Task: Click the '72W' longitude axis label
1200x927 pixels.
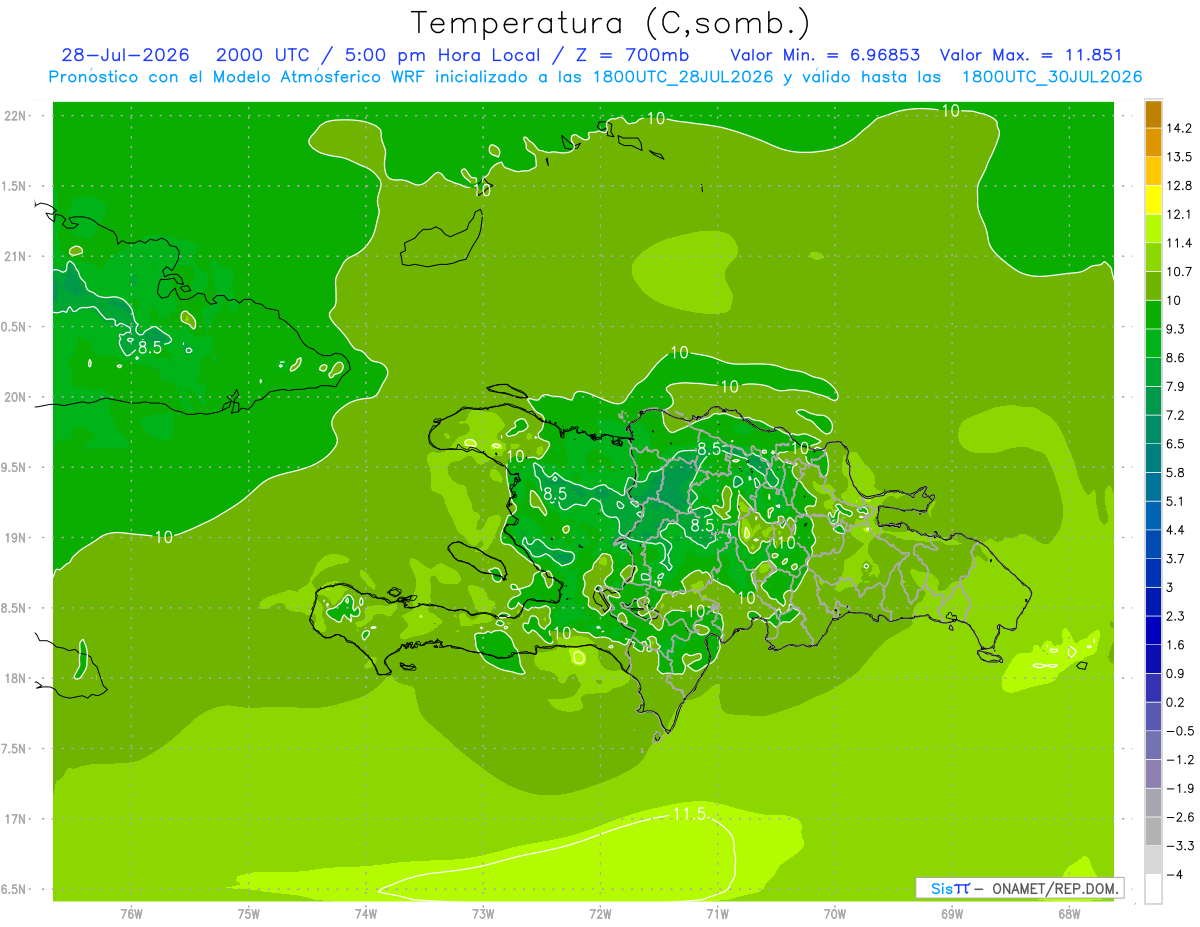Action: pyautogui.click(x=600, y=914)
